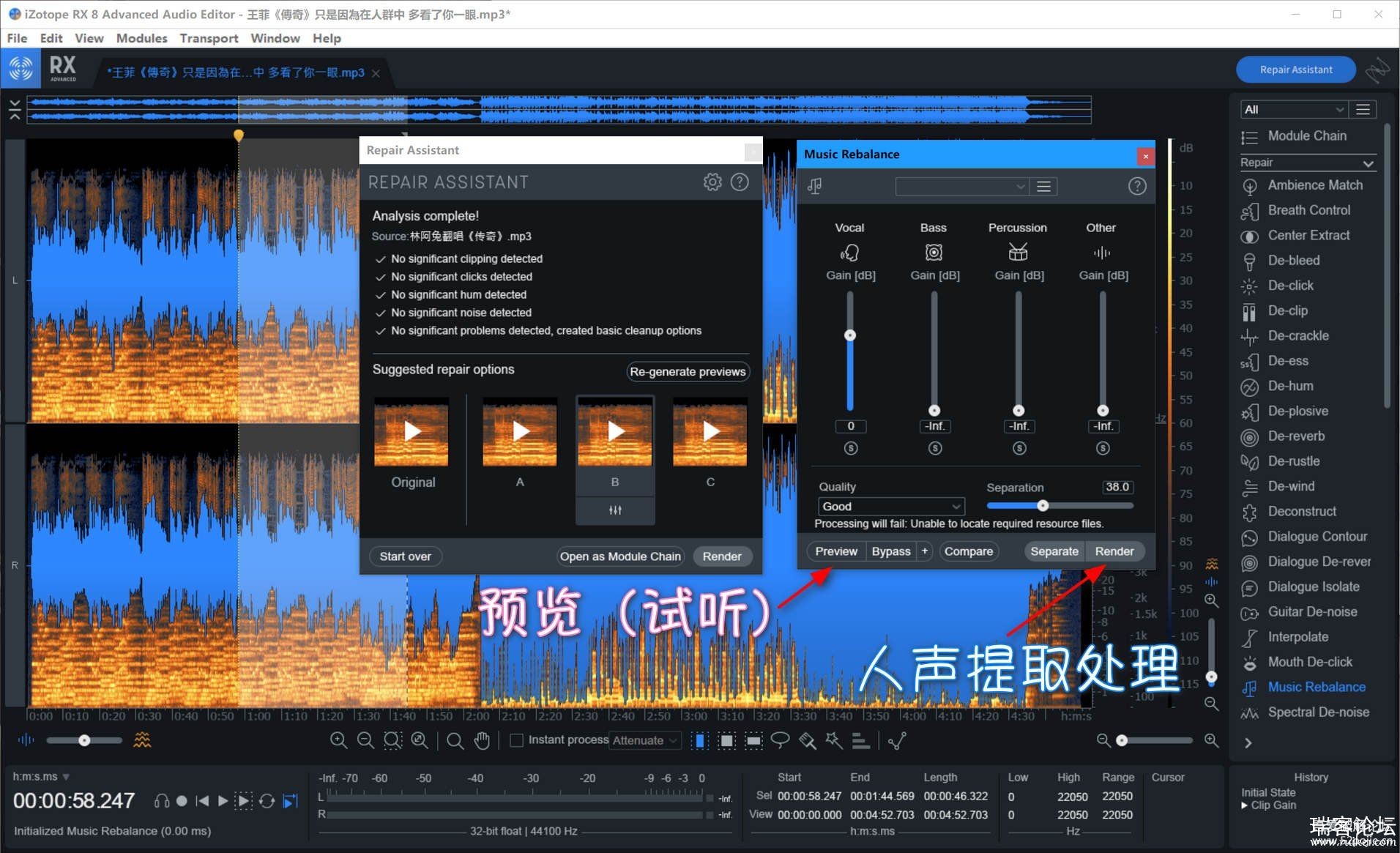Open the Music Rebalance preset dropdown
1400x853 pixels.
coord(961,187)
